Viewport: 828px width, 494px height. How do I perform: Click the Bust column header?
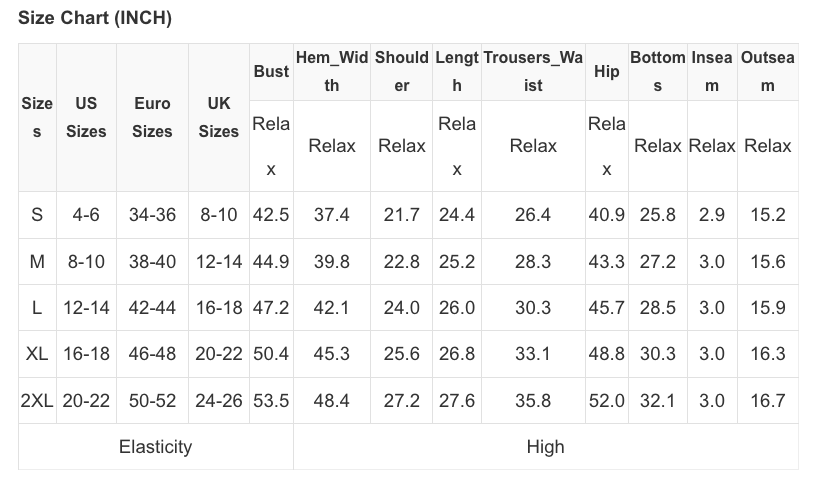point(271,71)
